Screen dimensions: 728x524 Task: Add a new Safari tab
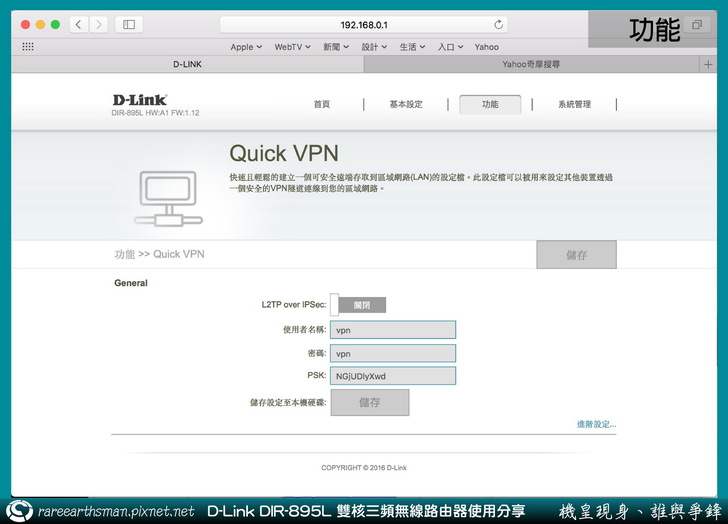click(708, 65)
